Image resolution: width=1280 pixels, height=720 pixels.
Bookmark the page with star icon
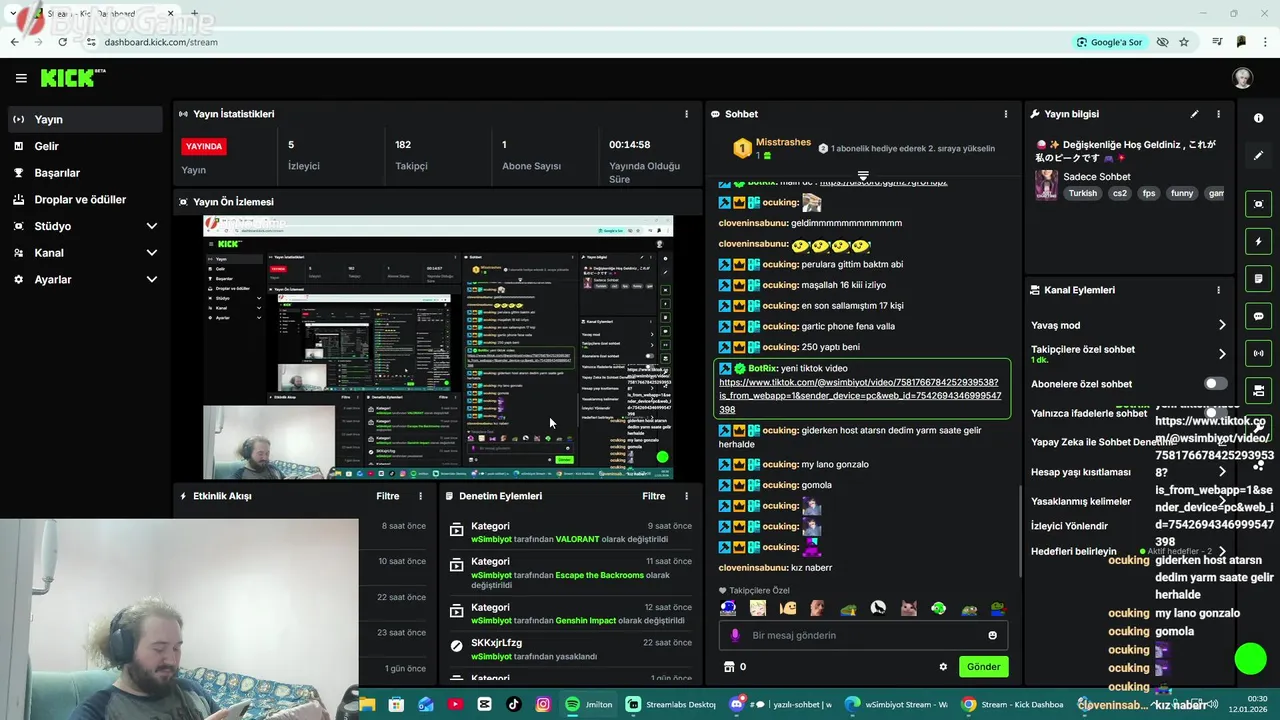coord(1184,42)
